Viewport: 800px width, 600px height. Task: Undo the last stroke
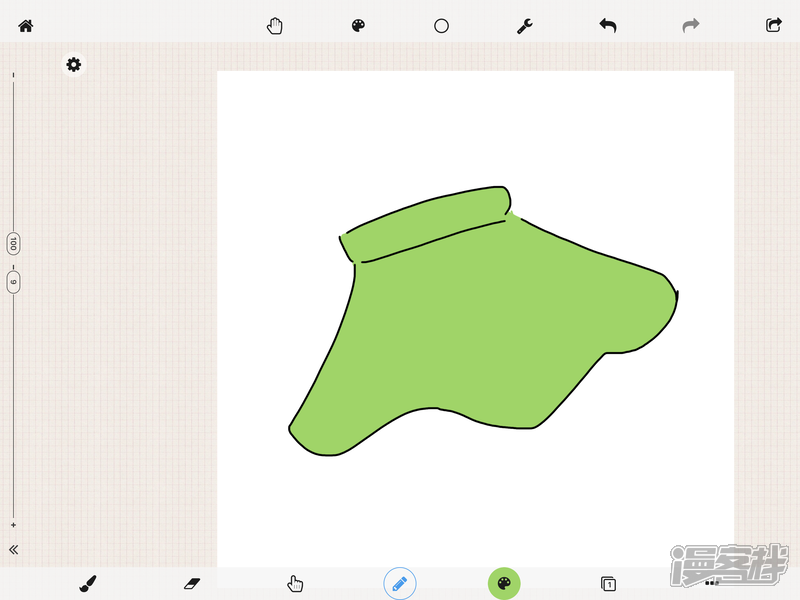click(607, 26)
